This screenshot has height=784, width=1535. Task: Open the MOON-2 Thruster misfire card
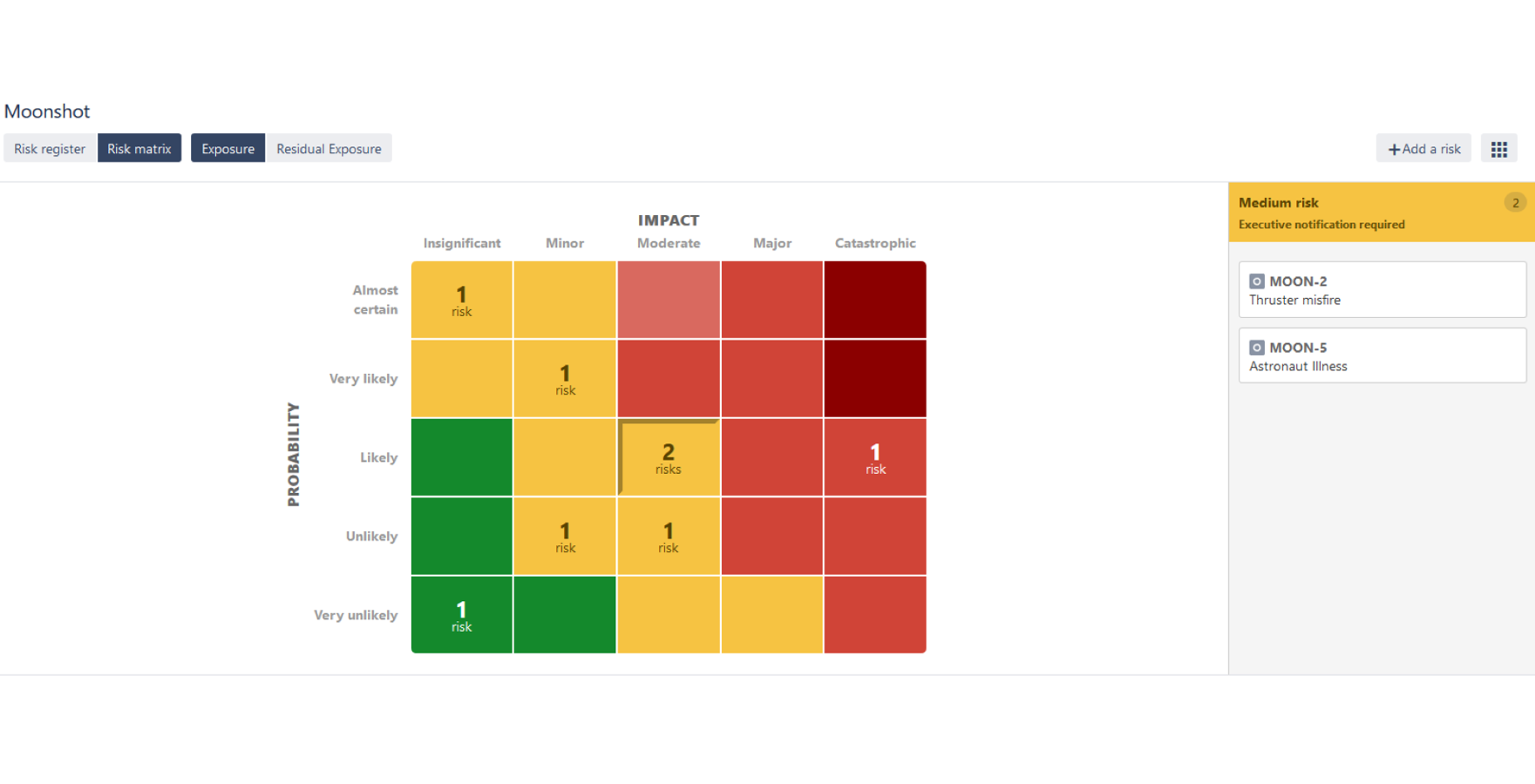point(1382,290)
